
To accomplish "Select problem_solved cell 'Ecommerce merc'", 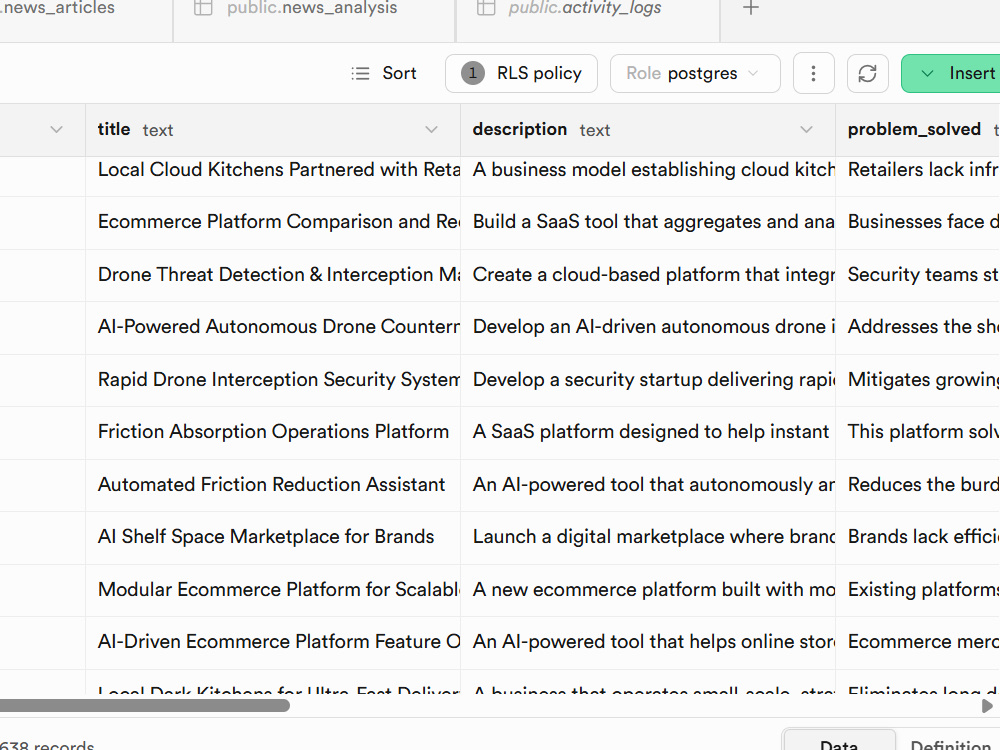I will pyautogui.click(x=918, y=642).
